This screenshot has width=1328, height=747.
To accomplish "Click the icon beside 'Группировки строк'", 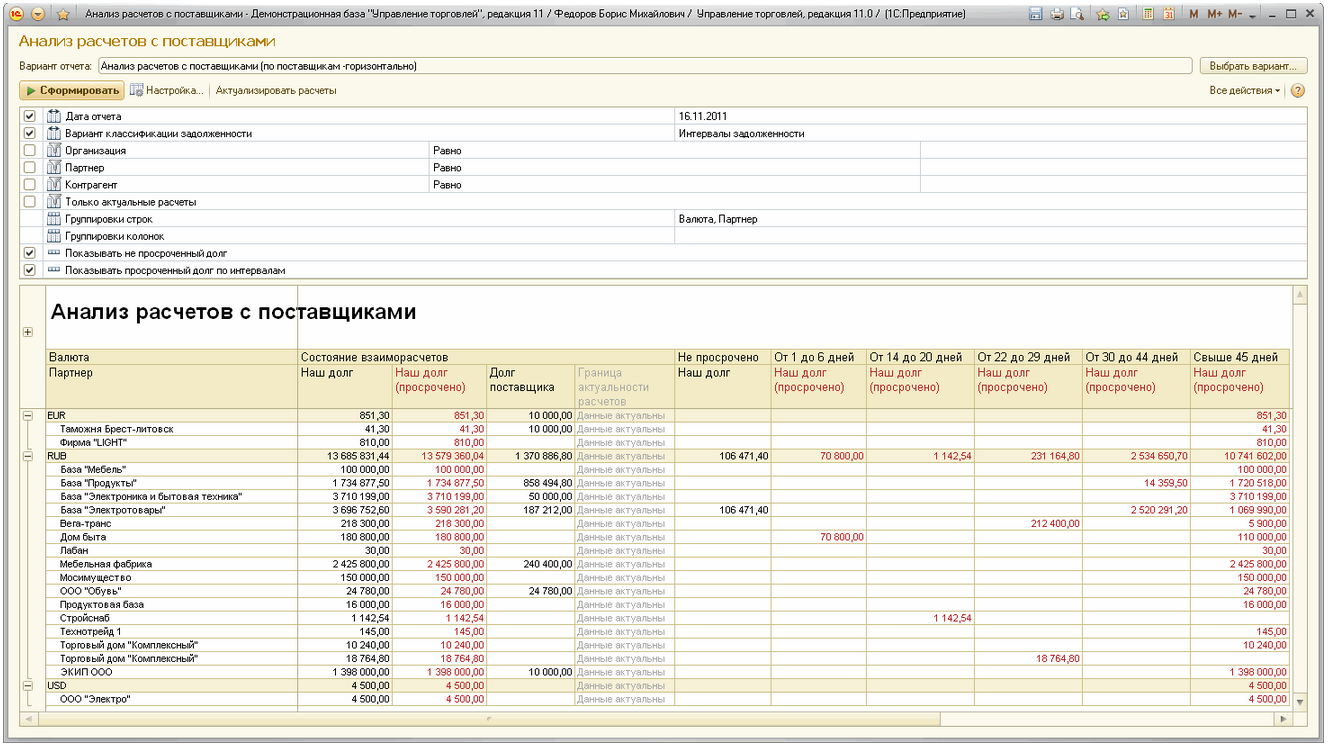I will coord(54,219).
